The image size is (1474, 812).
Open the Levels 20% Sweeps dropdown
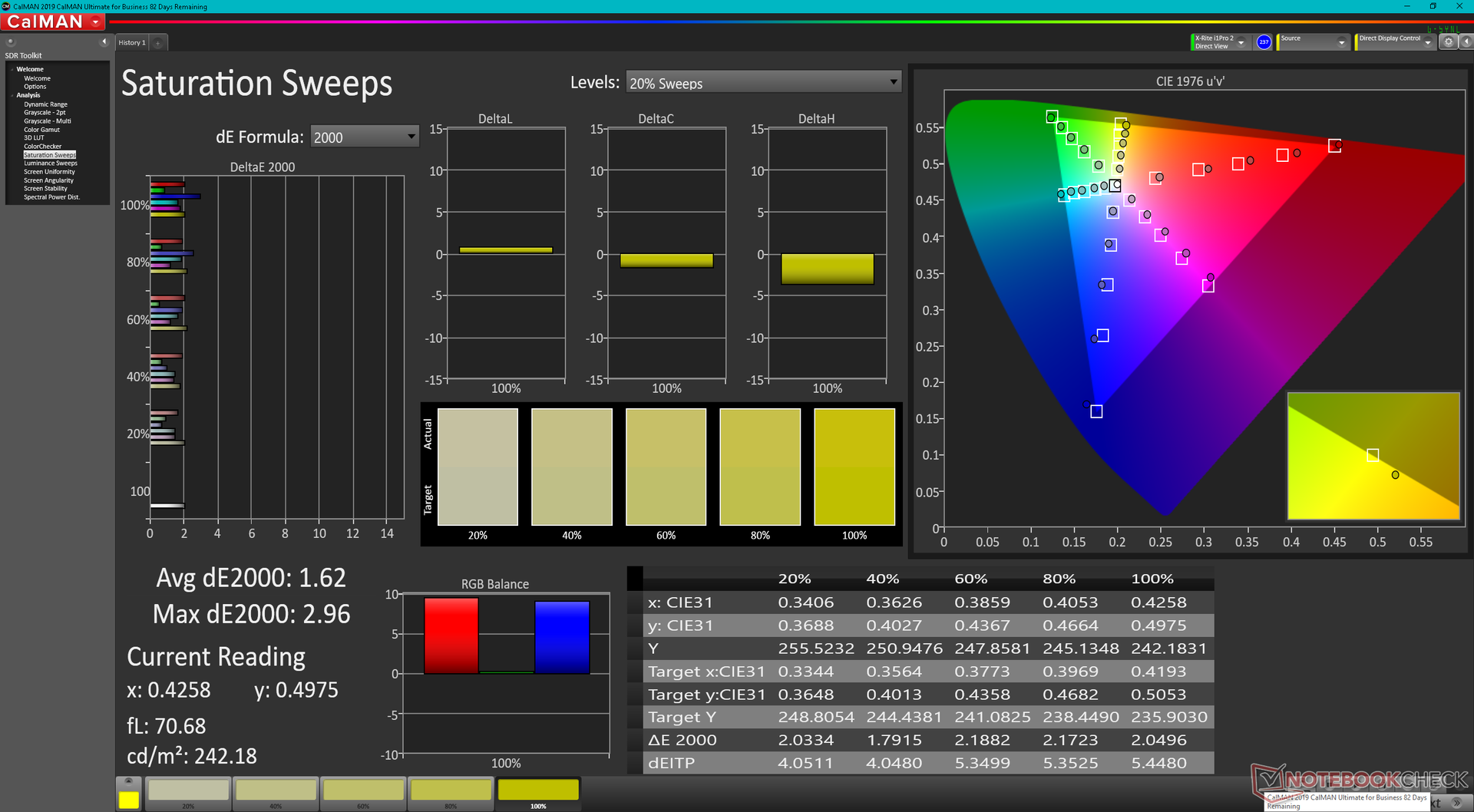(764, 83)
